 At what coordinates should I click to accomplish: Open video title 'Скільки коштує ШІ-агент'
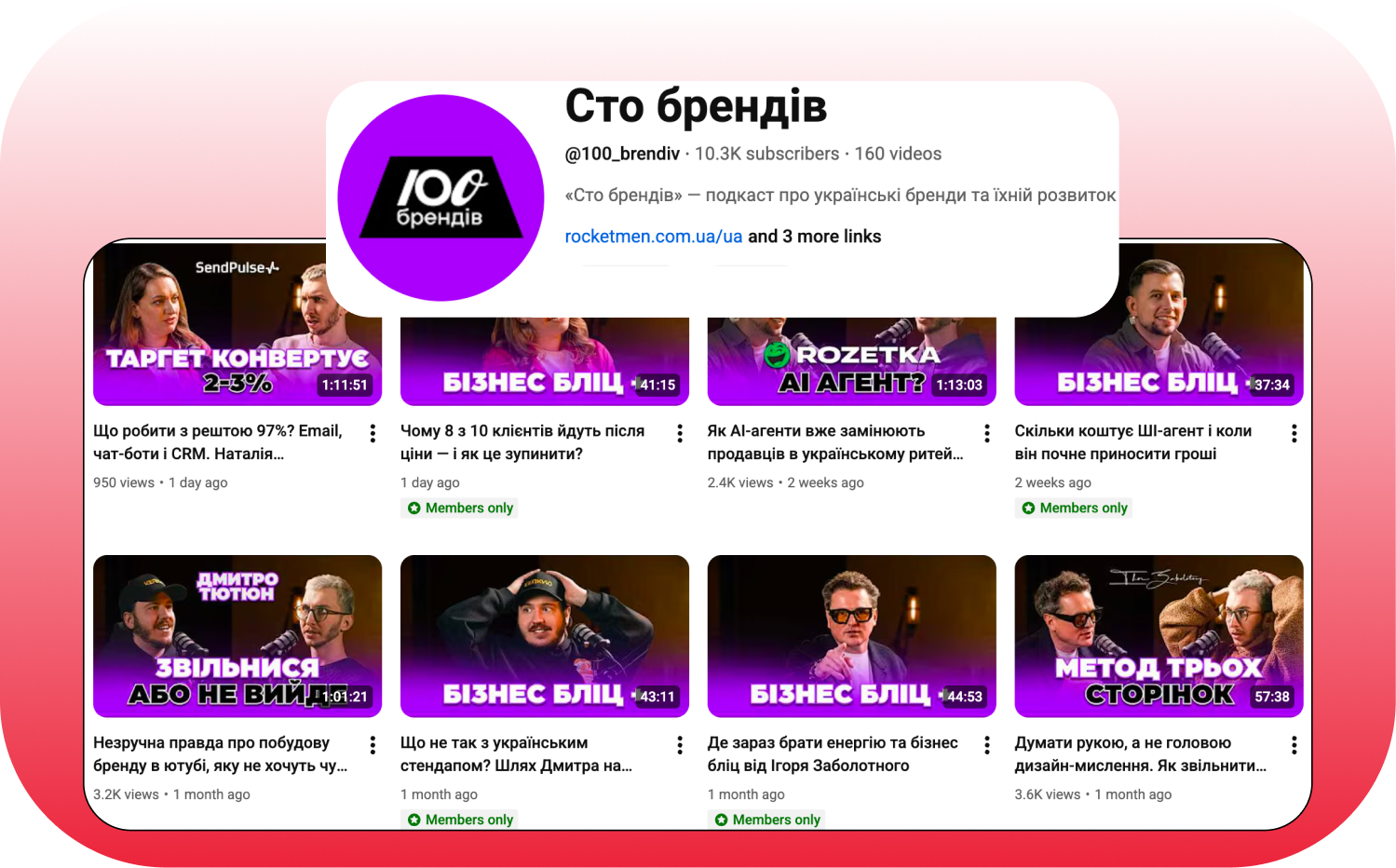coord(1133,442)
